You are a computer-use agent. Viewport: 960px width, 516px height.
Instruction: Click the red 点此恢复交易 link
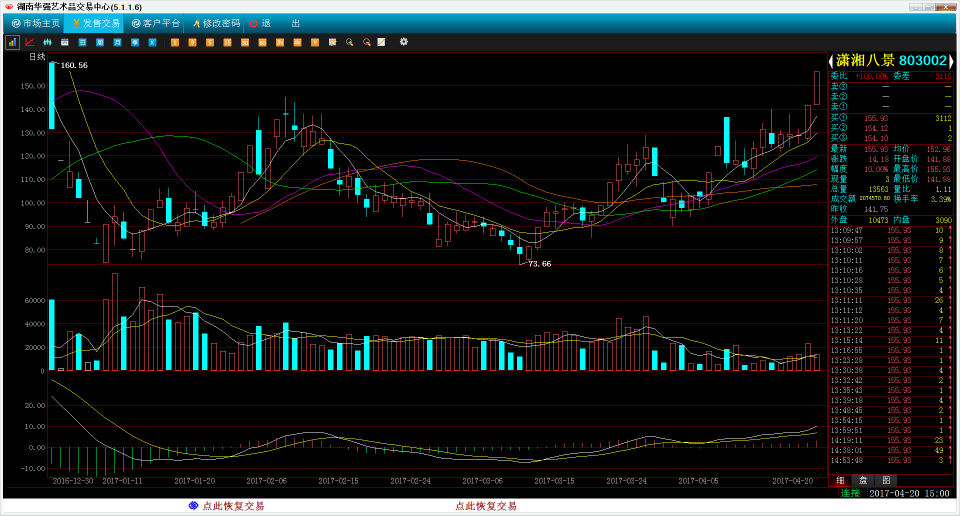point(486,506)
